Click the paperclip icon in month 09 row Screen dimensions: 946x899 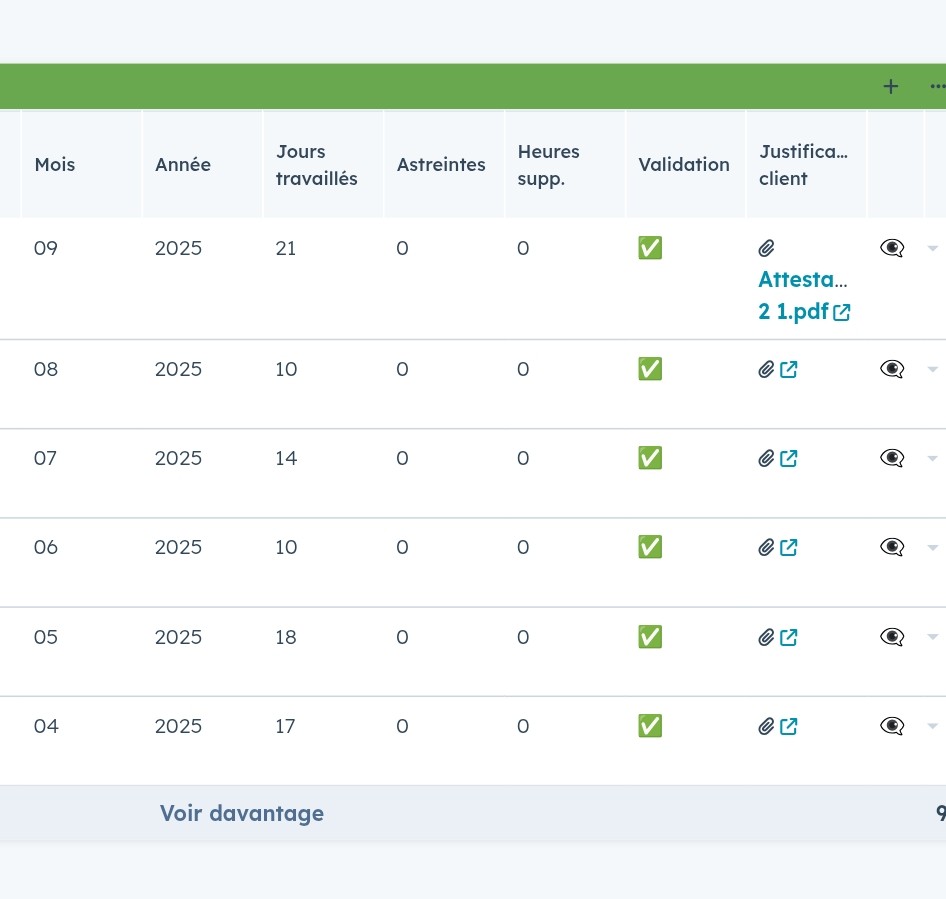(767, 248)
